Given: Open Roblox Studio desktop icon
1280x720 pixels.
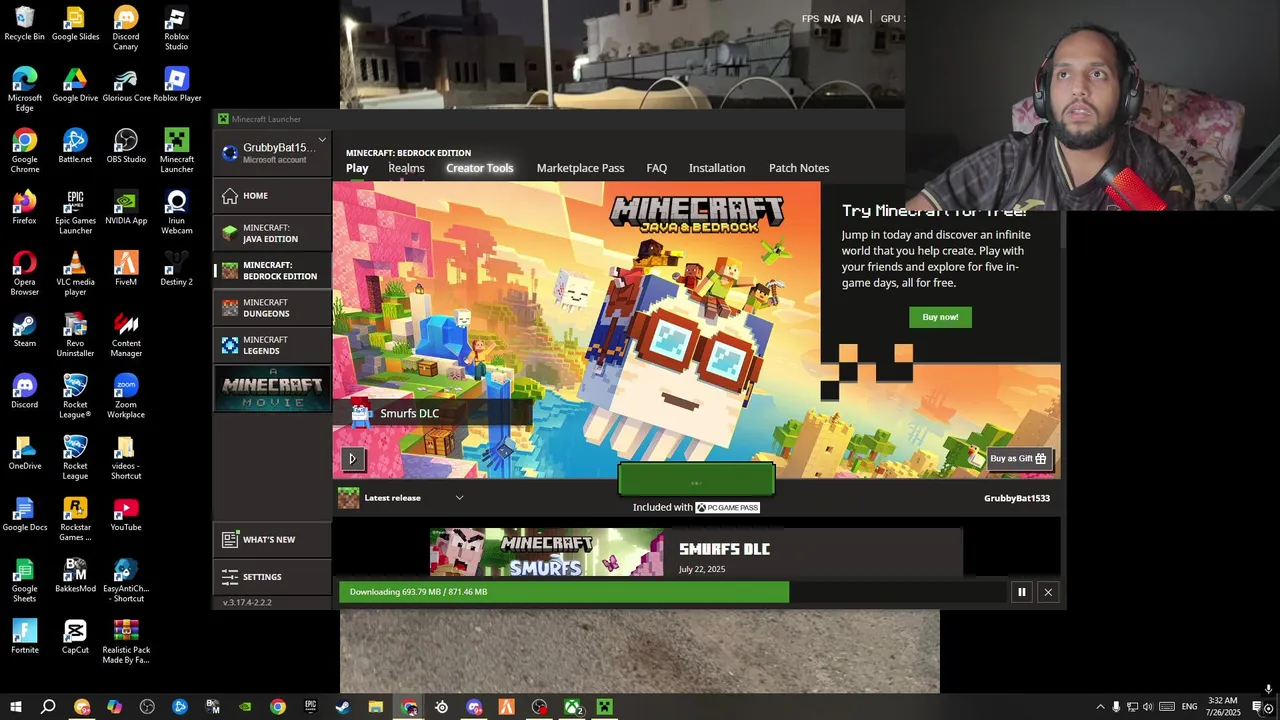Looking at the screenshot, I should point(176,28).
